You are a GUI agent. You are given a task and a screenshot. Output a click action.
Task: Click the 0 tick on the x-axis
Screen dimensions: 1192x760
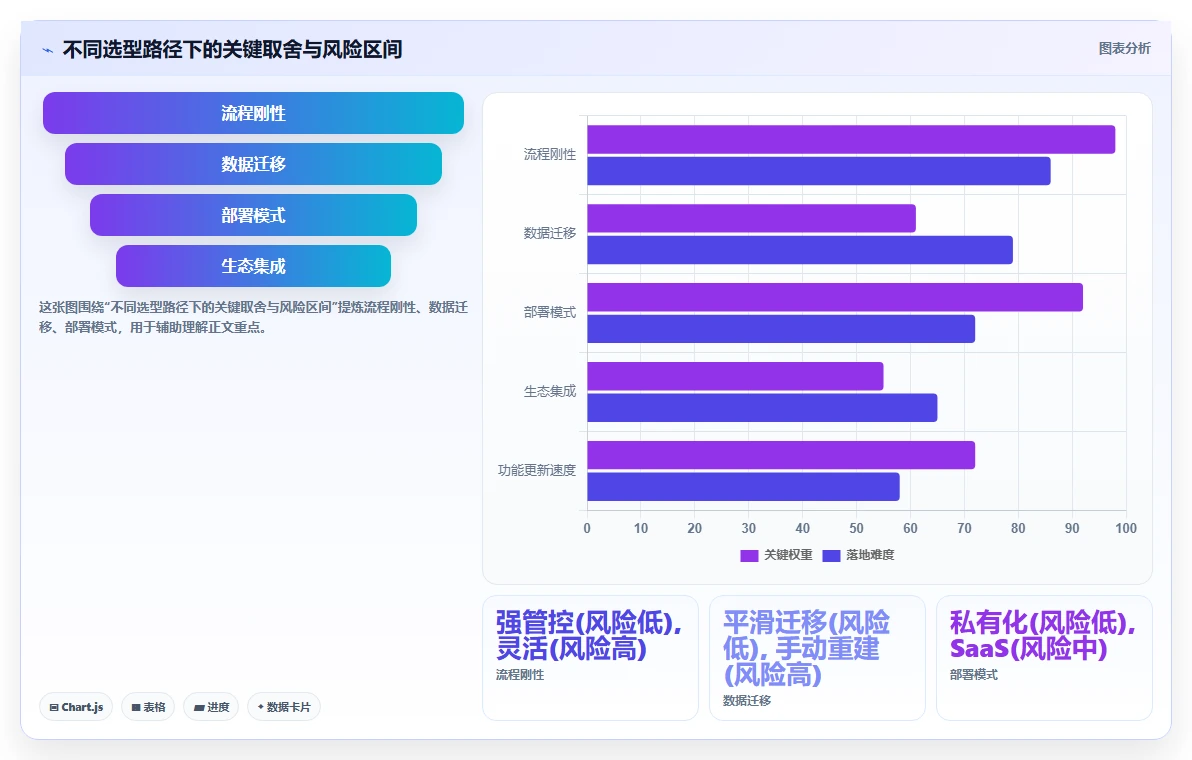pyautogui.click(x=587, y=528)
